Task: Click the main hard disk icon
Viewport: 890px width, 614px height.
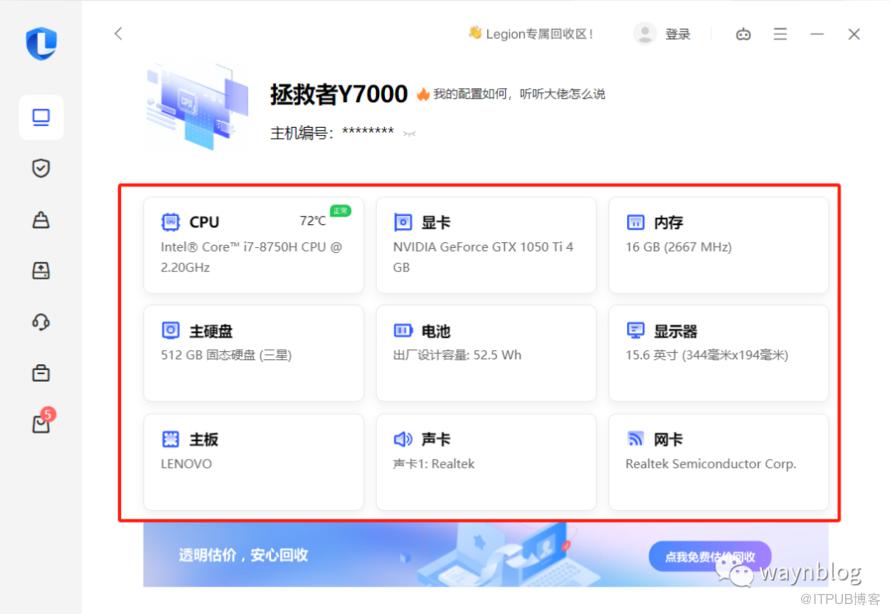Action: [170, 330]
